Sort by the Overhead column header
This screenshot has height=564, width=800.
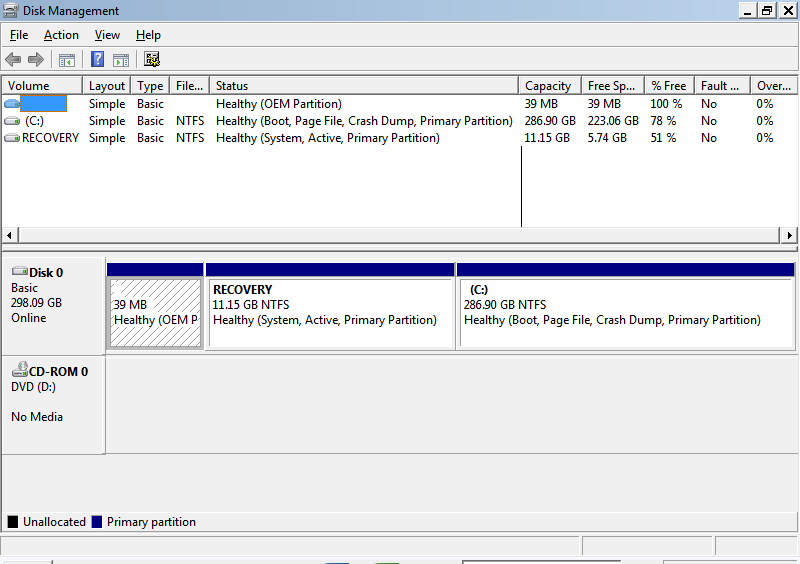coord(774,86)
